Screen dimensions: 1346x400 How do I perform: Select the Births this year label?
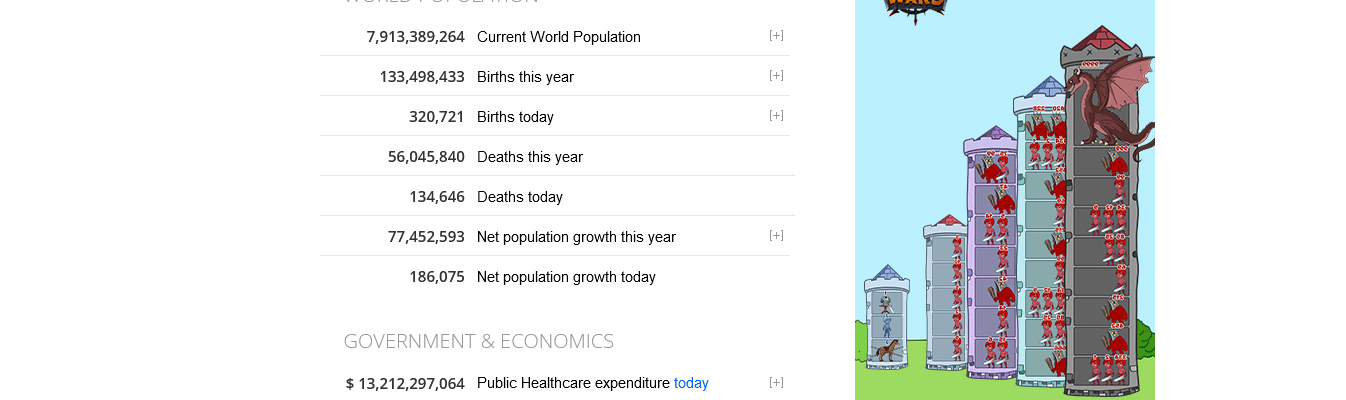click(x=525, y=77)
